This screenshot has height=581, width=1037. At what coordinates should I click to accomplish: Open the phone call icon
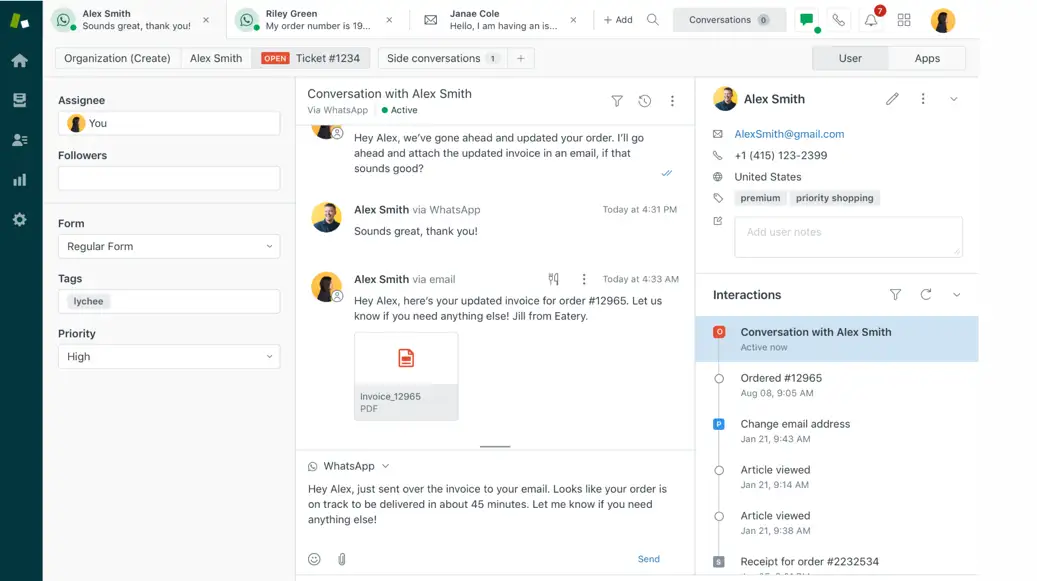tap(839, 20)
